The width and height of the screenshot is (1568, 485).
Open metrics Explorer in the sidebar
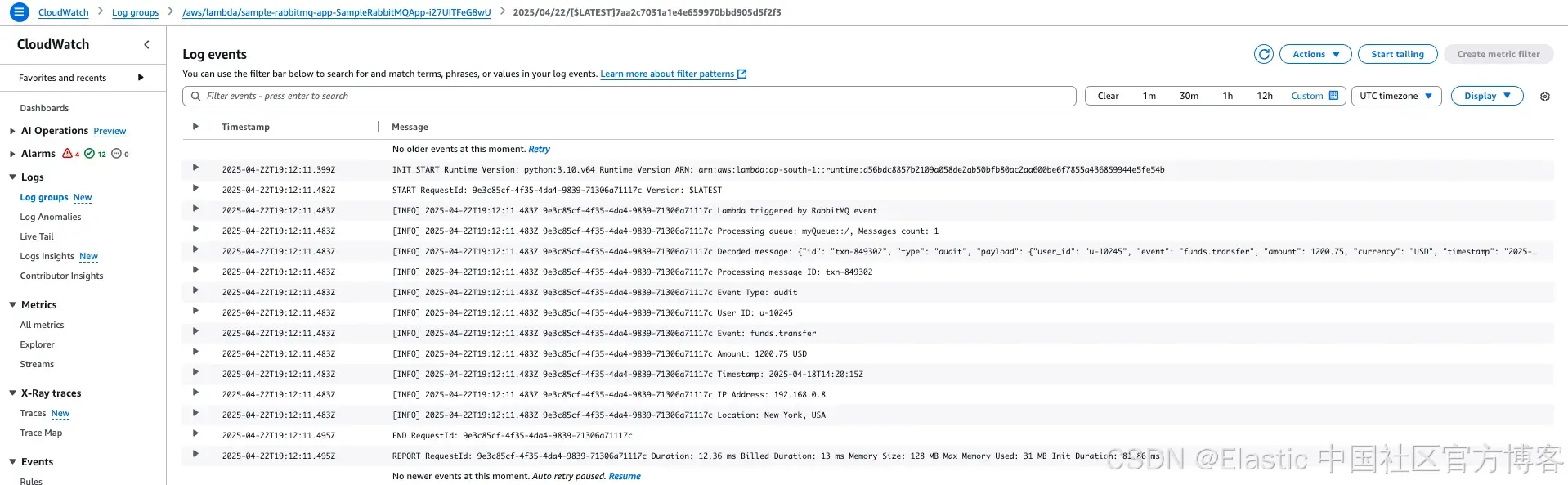[x=37, y=344]
